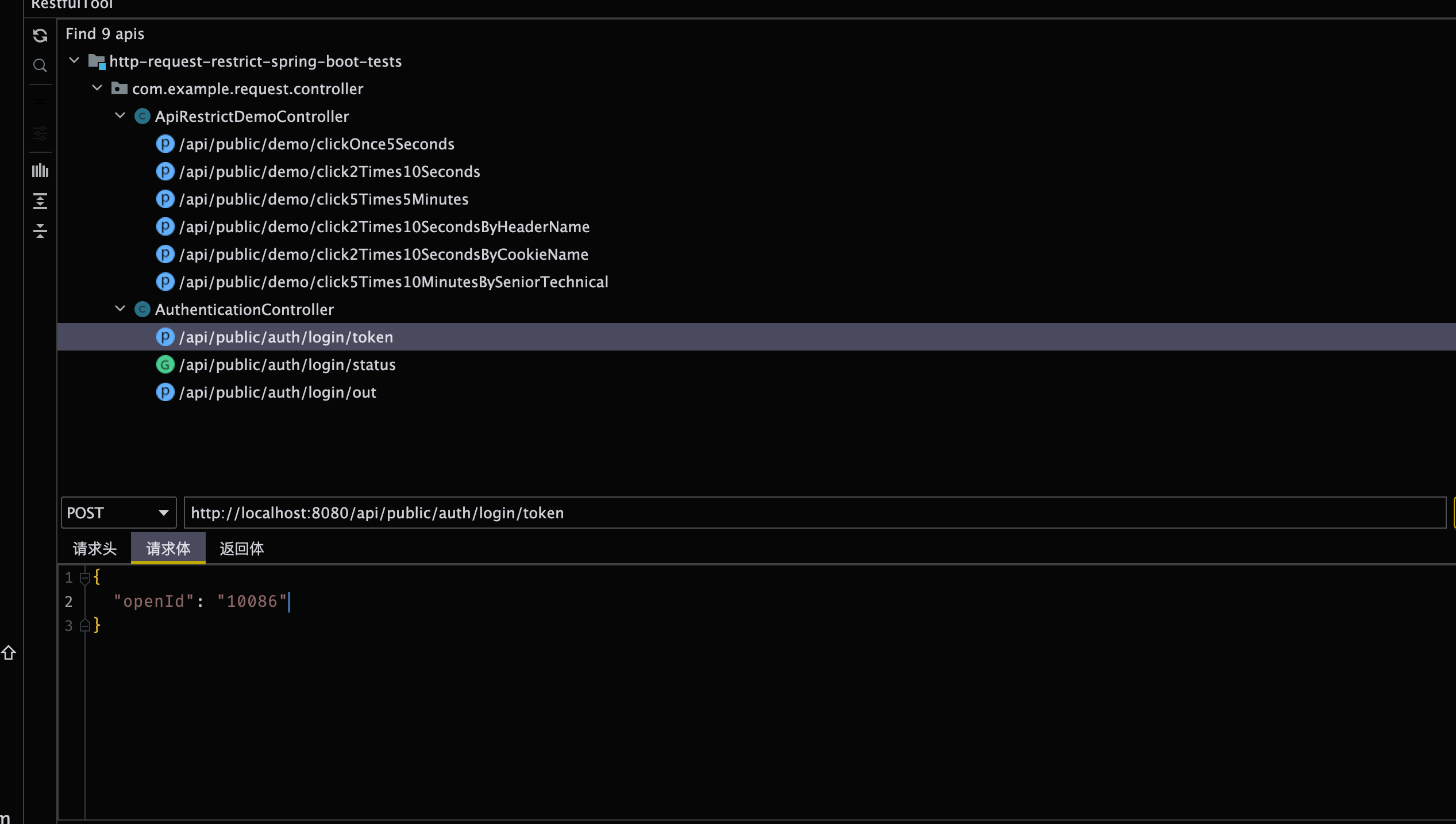Click the refresh APIs icon
Screen dimensions: 1456x824
(40, 36)
